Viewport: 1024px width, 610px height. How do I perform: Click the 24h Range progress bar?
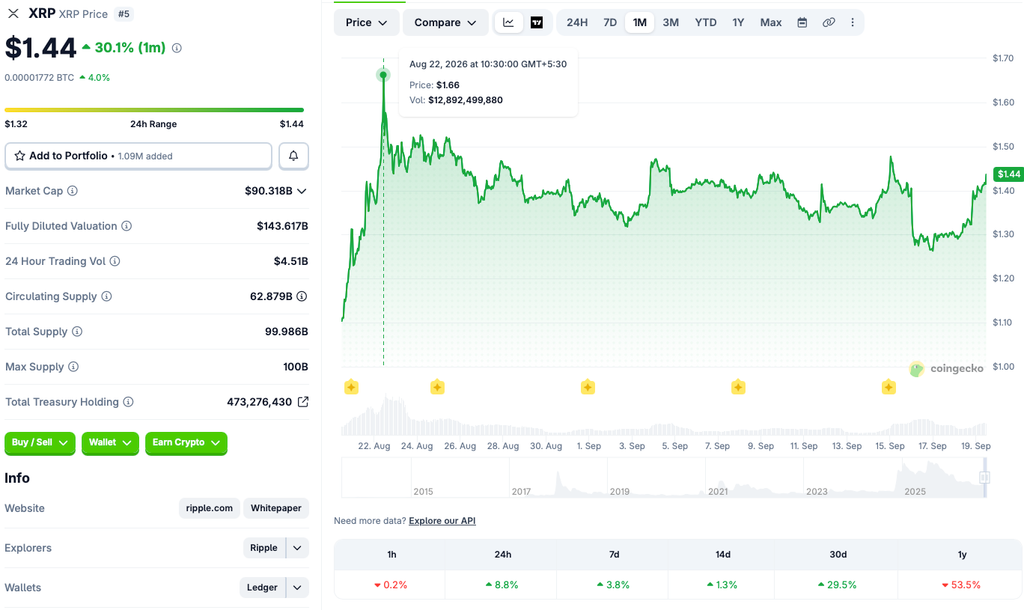[x=154, y=110]
